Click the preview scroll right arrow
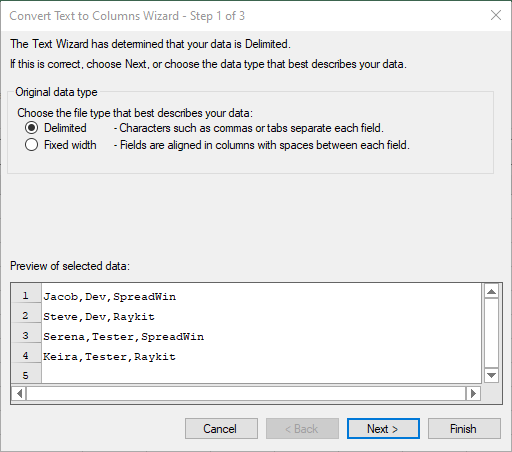512x452 pixels. [473, 394]
